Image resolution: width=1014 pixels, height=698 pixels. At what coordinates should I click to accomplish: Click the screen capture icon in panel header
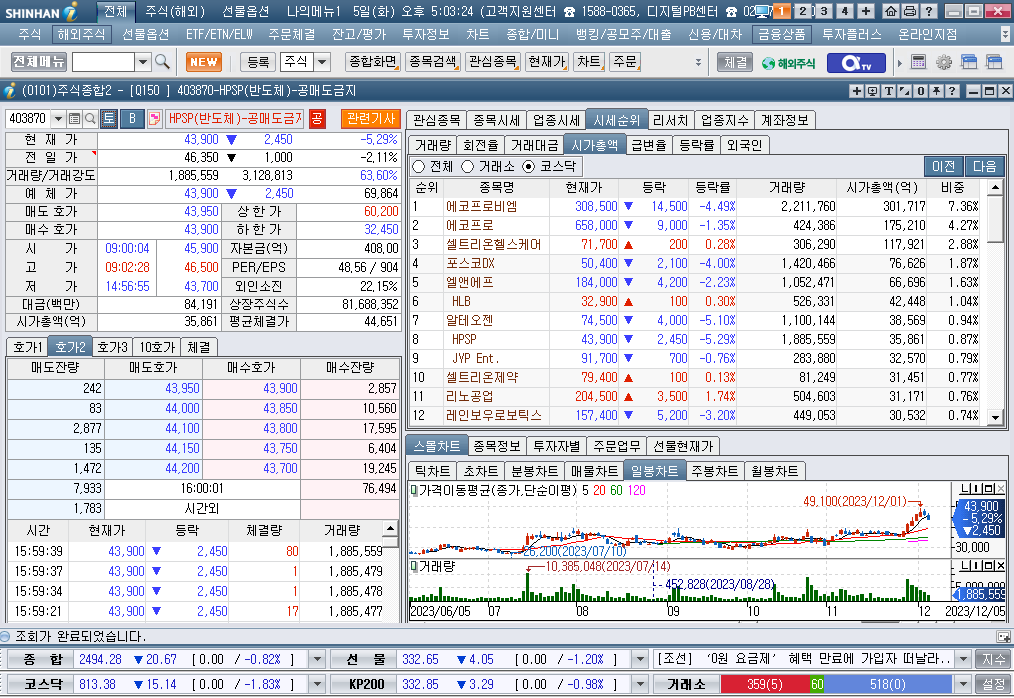872,91
